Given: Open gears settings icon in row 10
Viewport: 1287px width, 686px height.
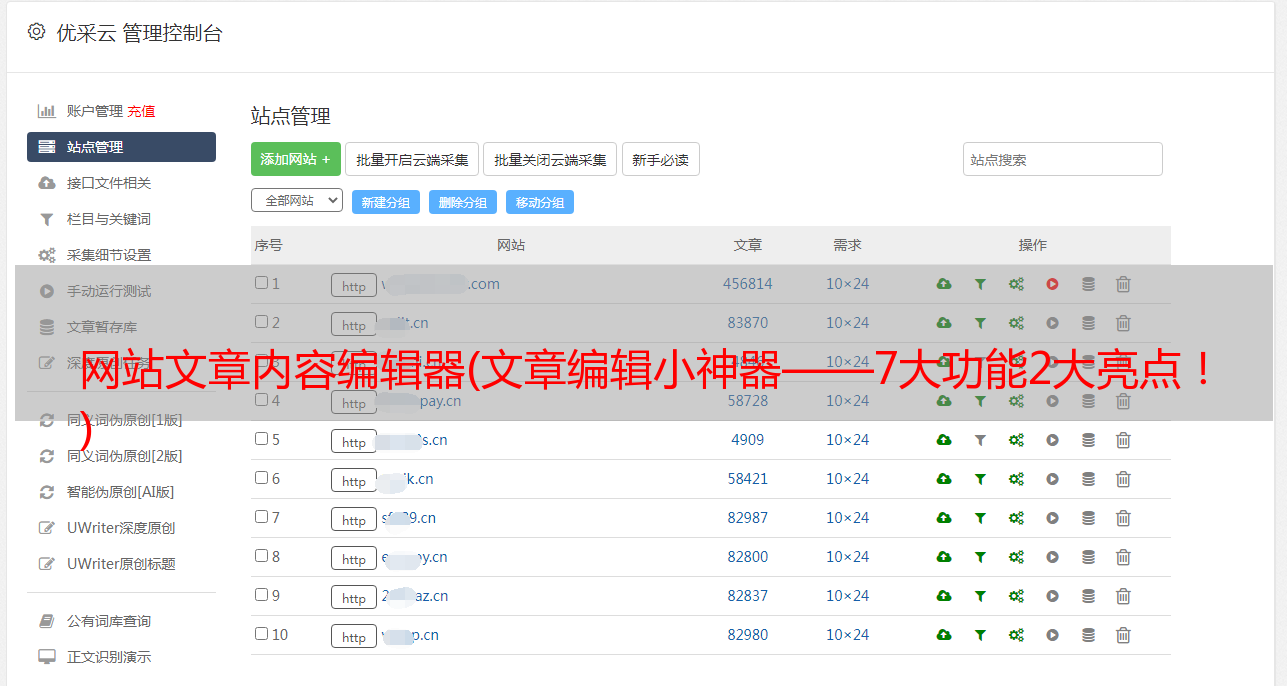Looking at the screenshot, I should [1016, 635].
